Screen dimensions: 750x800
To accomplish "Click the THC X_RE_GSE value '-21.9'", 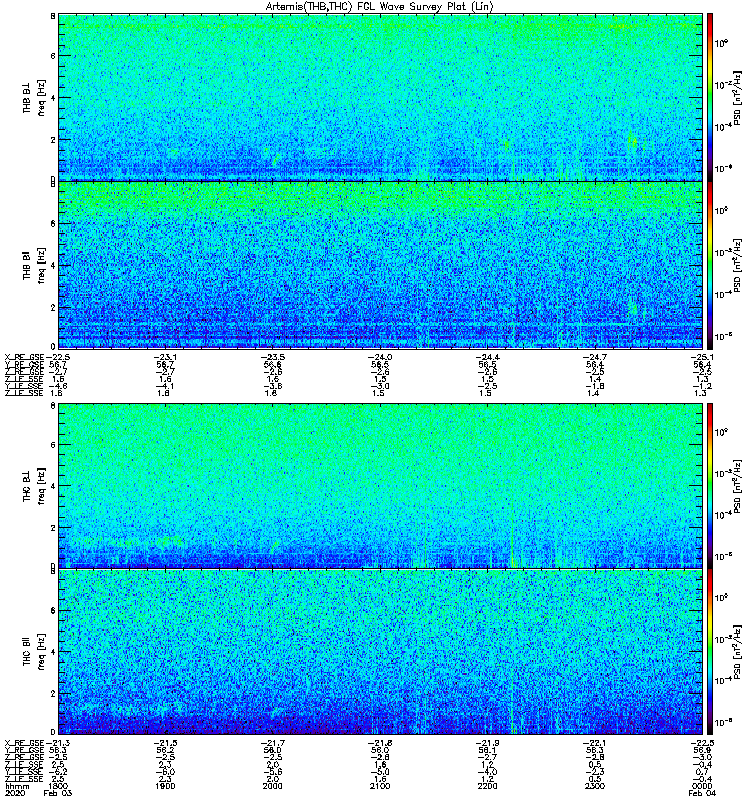I will [x=487, y=743].
